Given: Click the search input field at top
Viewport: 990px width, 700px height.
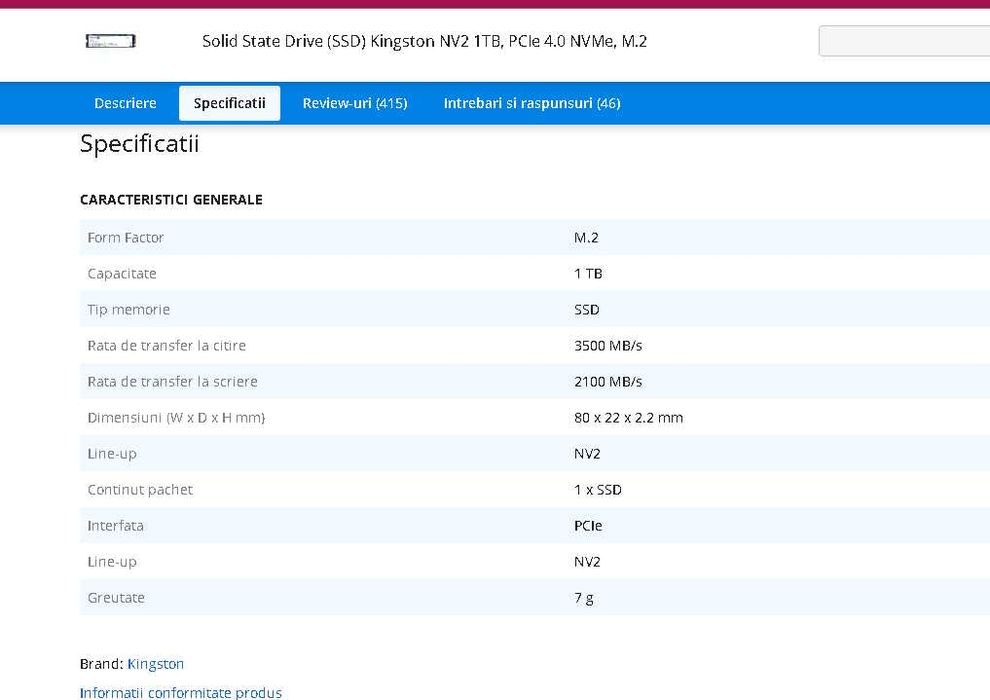Looking at the screenshot, I should pos(904,41).
